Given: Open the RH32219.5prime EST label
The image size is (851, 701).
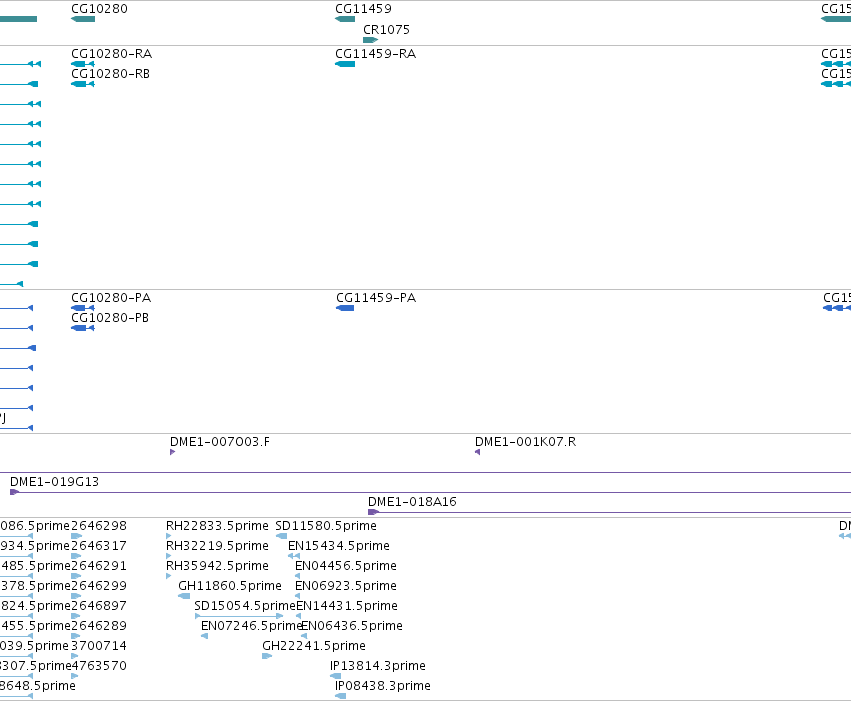Looking at the screenshot, I should pos(217,546).
